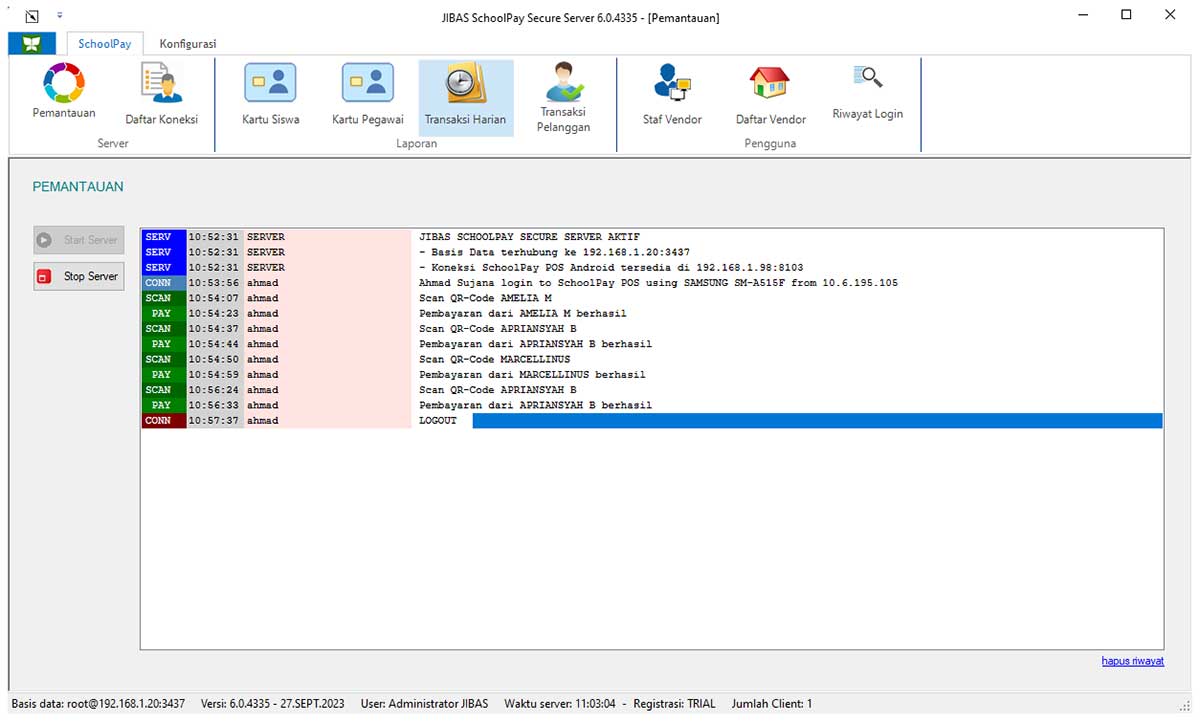Click the hapus riwayat link

click(x=1132, y=661)
